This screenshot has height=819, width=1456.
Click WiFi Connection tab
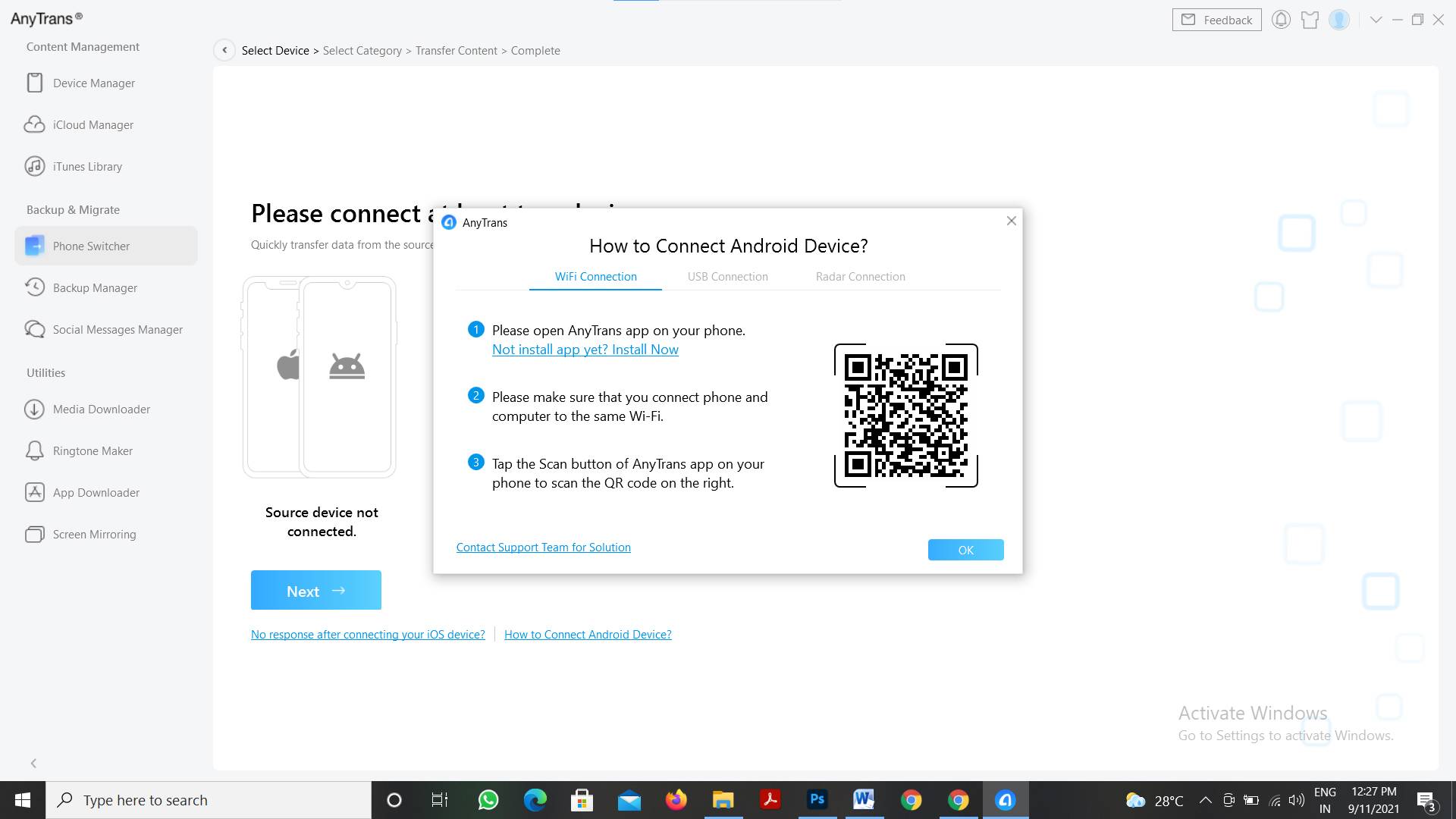tap(595, 276)
